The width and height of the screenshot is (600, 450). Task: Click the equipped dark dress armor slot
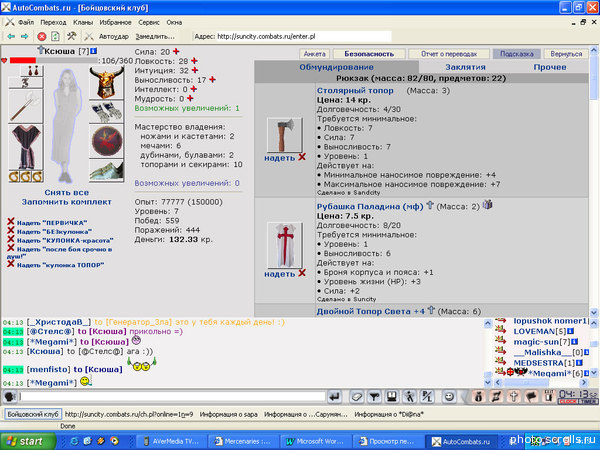coord(25,147)
